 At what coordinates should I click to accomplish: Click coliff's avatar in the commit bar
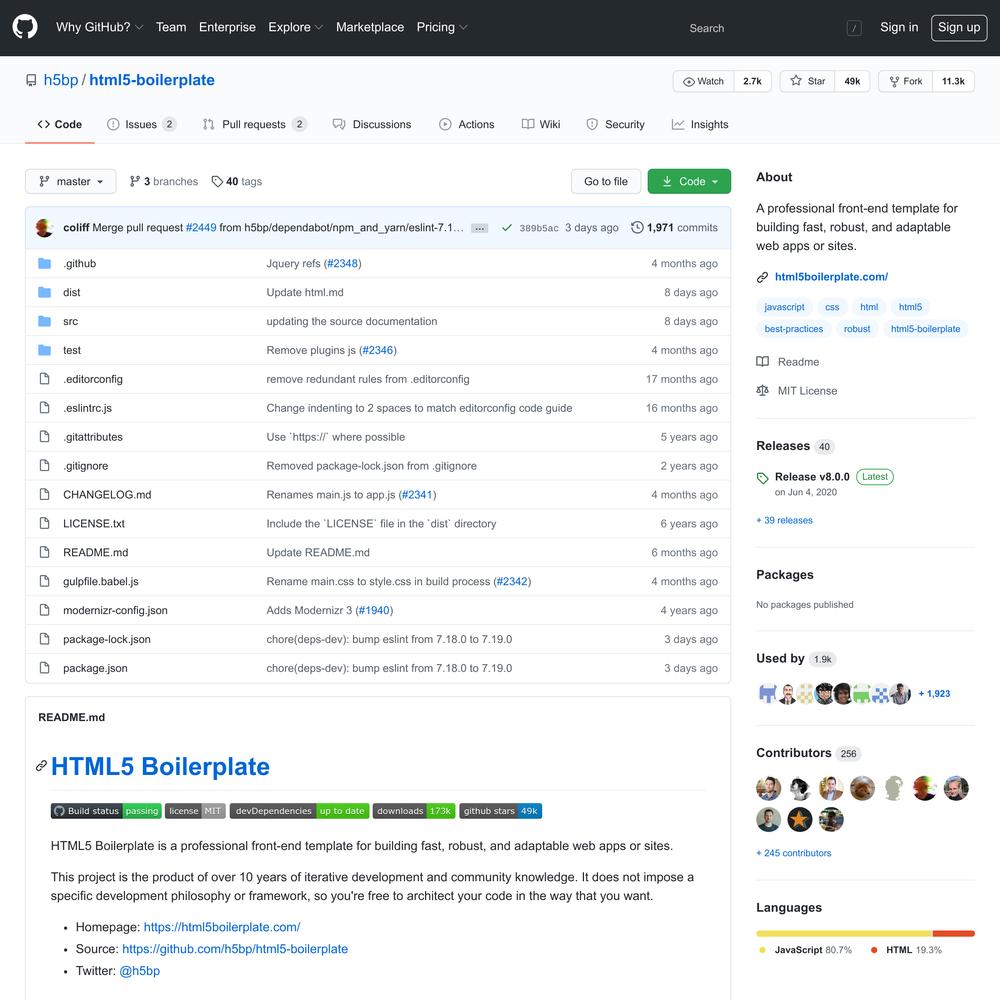[45, 228]
